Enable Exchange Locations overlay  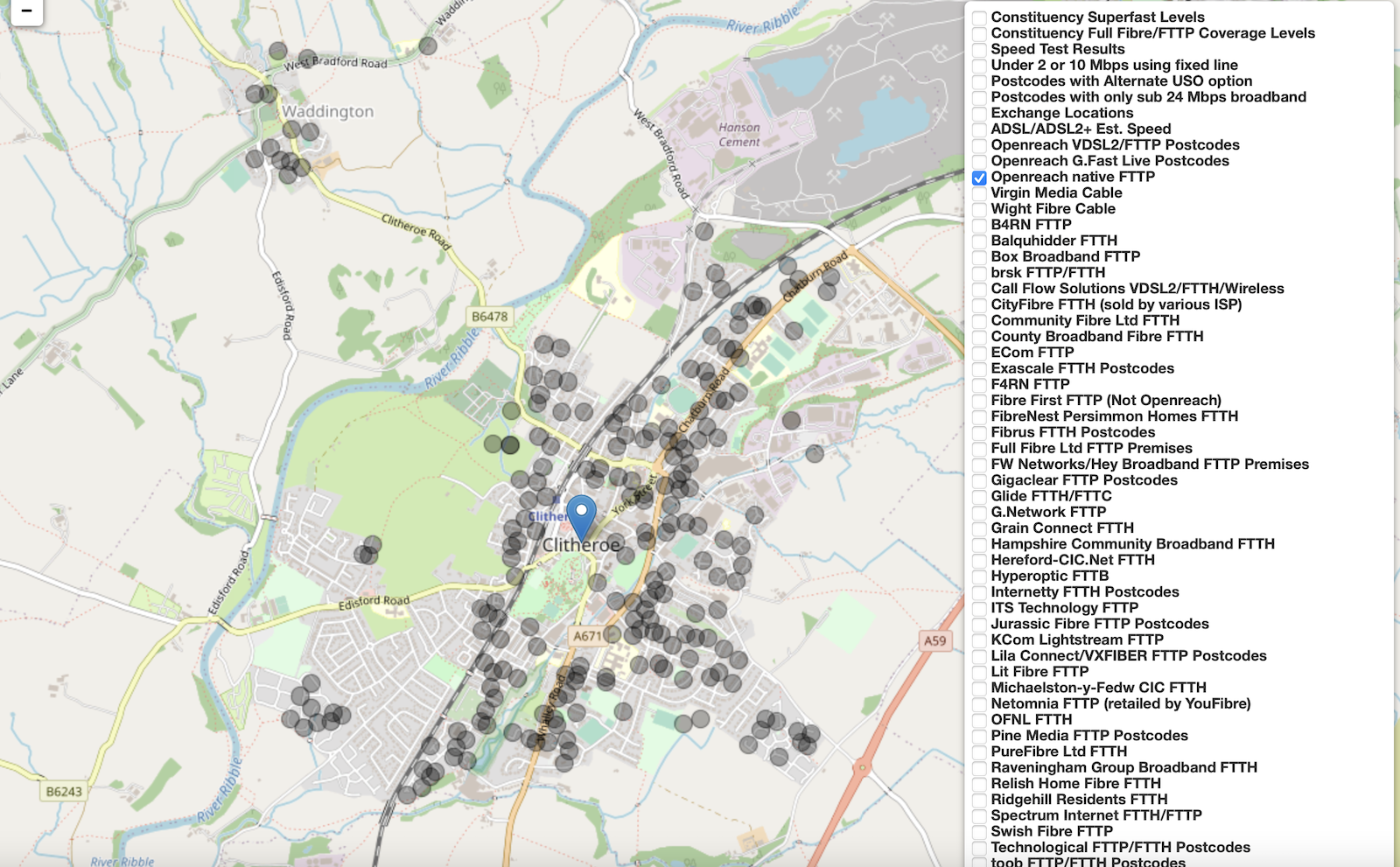980,113
